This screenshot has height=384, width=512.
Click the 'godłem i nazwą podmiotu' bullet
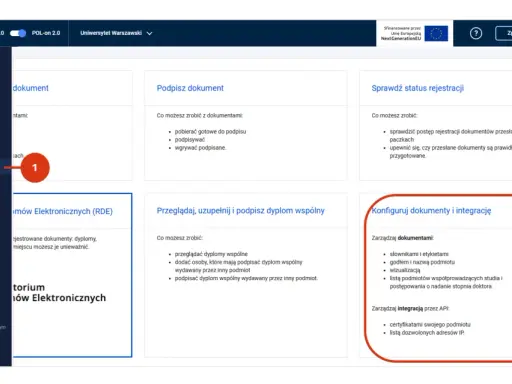click(422, 262)
